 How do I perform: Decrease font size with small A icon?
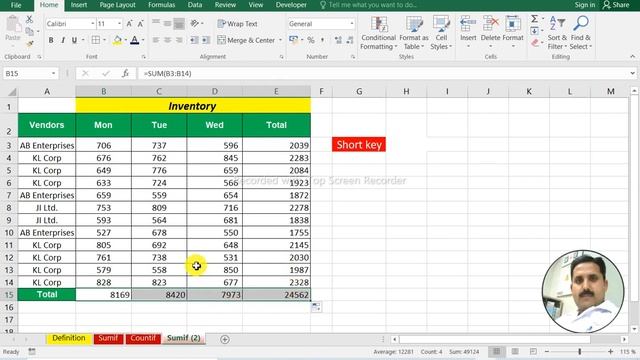point(140,24)
